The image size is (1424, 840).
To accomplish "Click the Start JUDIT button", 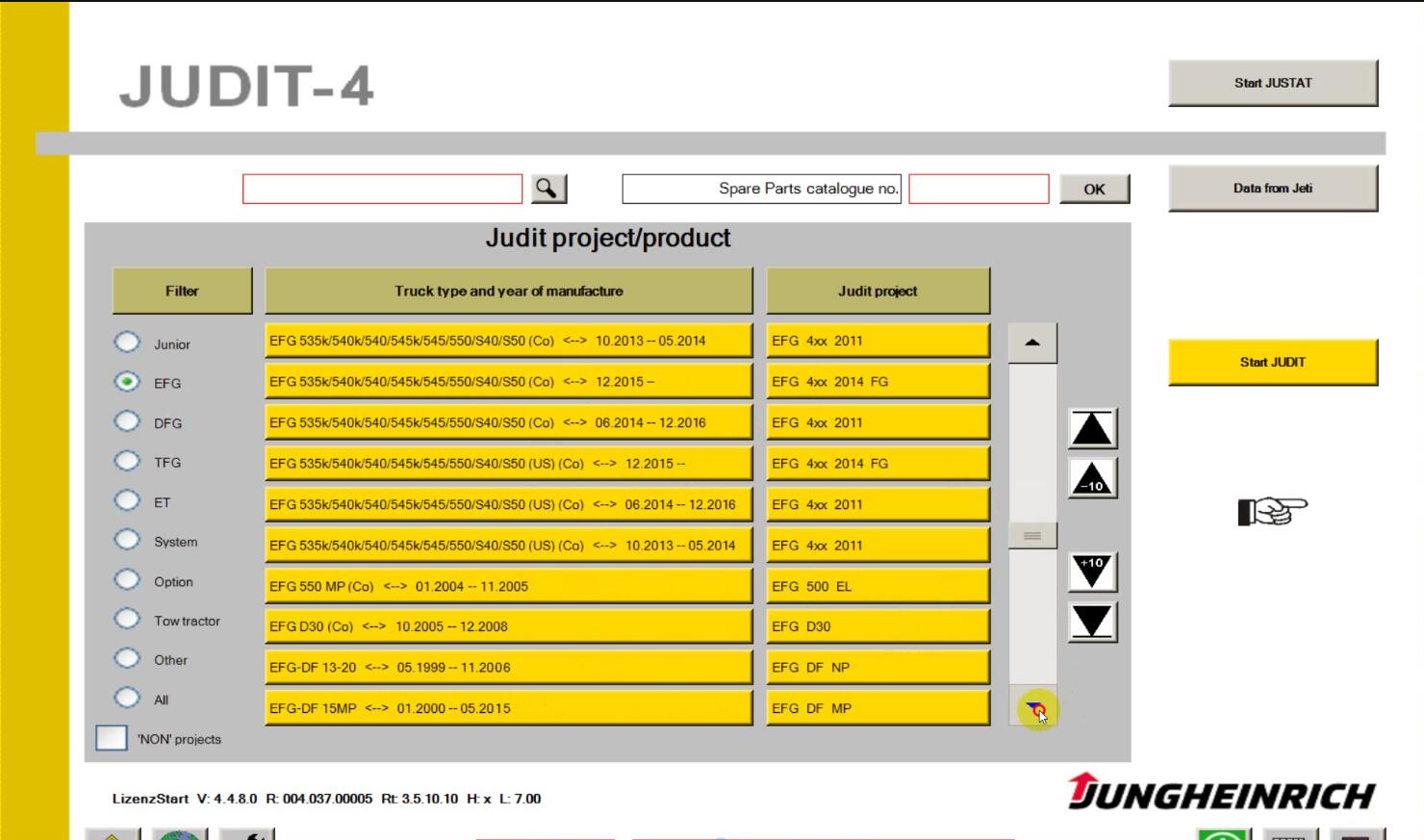I will pyautogui.click(x=1273, y=362).
